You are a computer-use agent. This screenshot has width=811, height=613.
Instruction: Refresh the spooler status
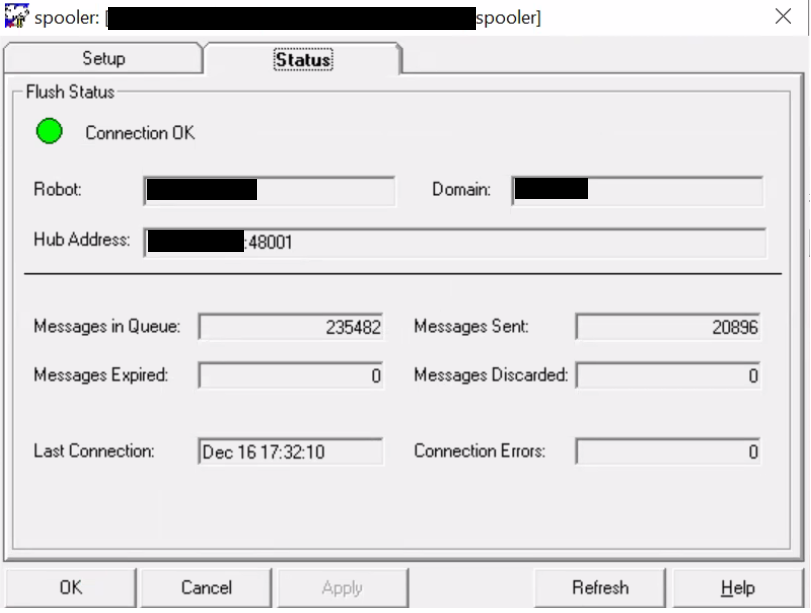tap(600, 587)
